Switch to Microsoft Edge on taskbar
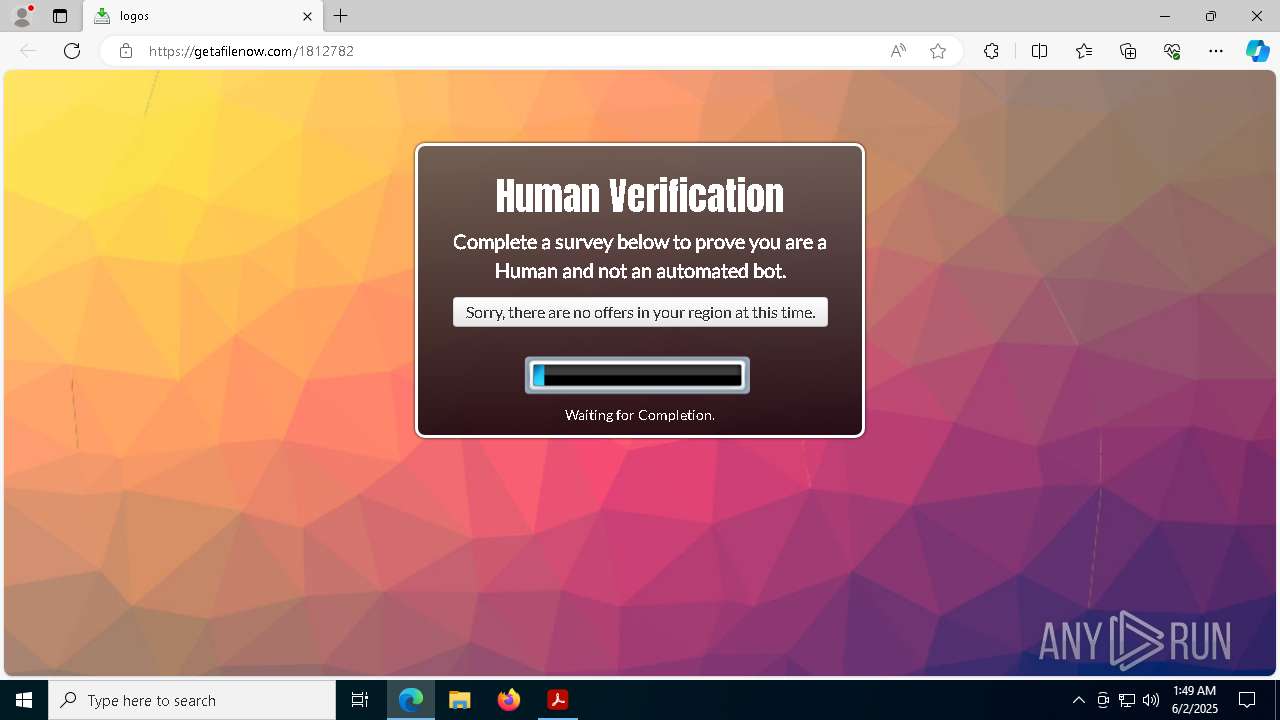Screen dimensions: 1280x720 tap(411, 700)
